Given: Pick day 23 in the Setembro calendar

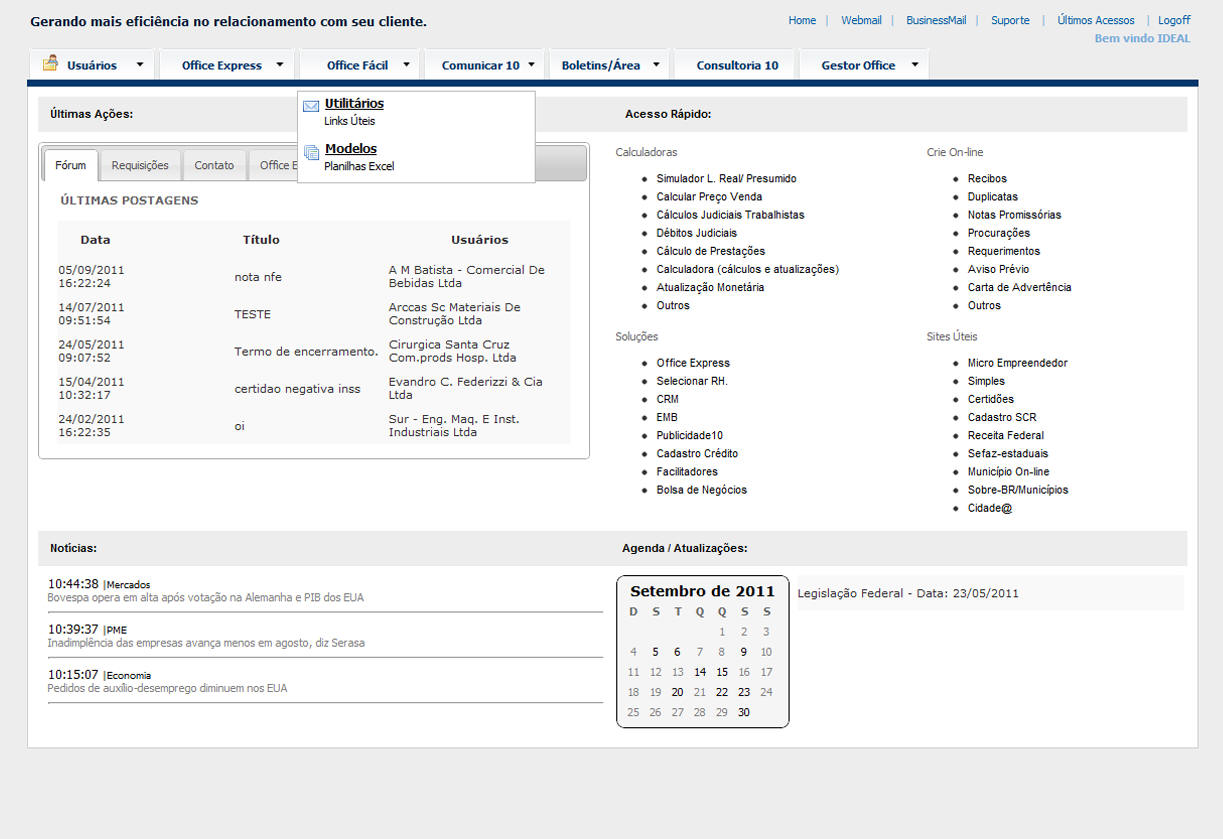Looking at the screenshot, I should tap(744, 692).
